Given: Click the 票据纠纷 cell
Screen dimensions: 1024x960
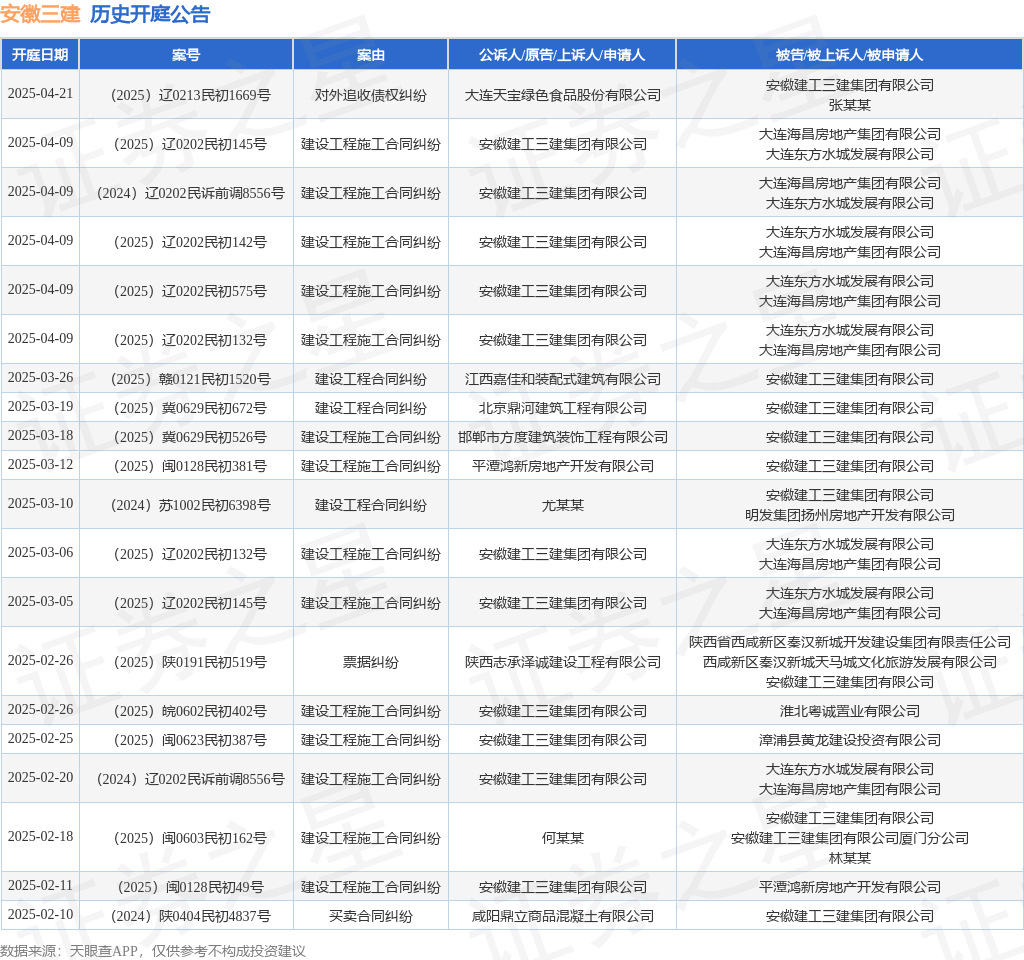Looking at the screenshot, I should (370, 662).
